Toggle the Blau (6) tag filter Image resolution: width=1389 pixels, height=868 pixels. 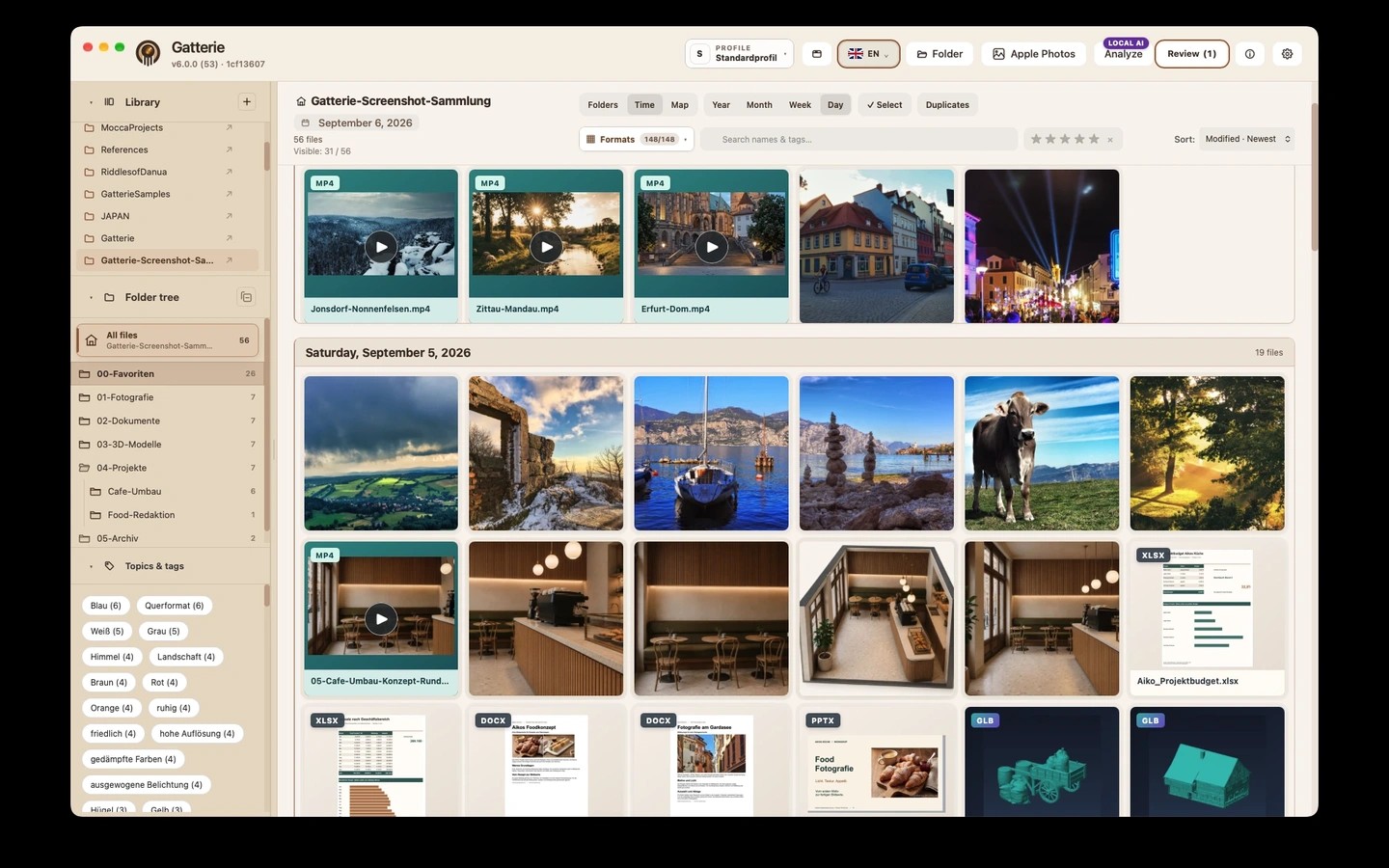pyautogui.click(x=106, y=606)
